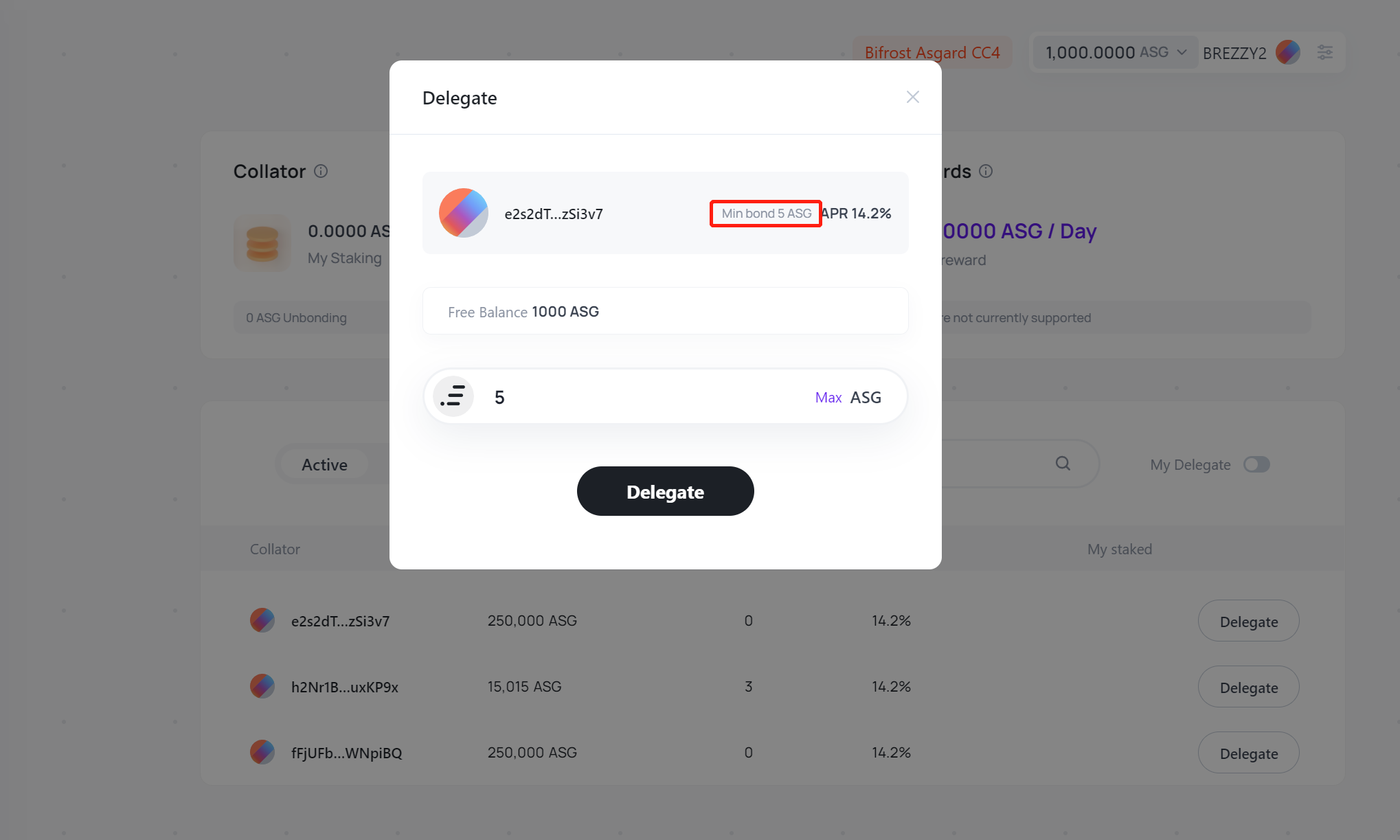The width and height of the screenshot is (1400, 840).
Task: Click the collator avatar in the dialog
Action: click(463, 213)
